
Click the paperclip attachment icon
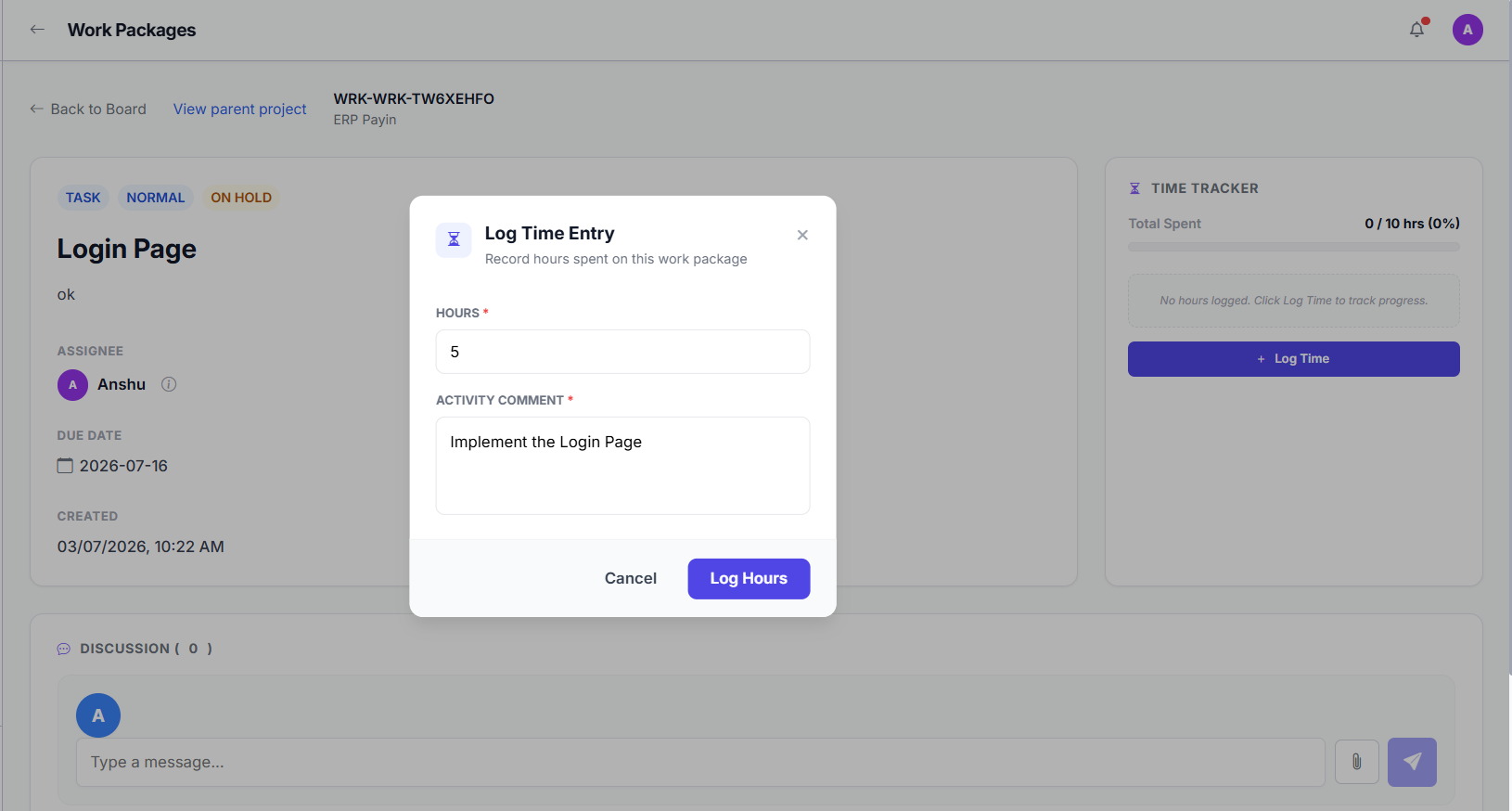coord(1356,762)
